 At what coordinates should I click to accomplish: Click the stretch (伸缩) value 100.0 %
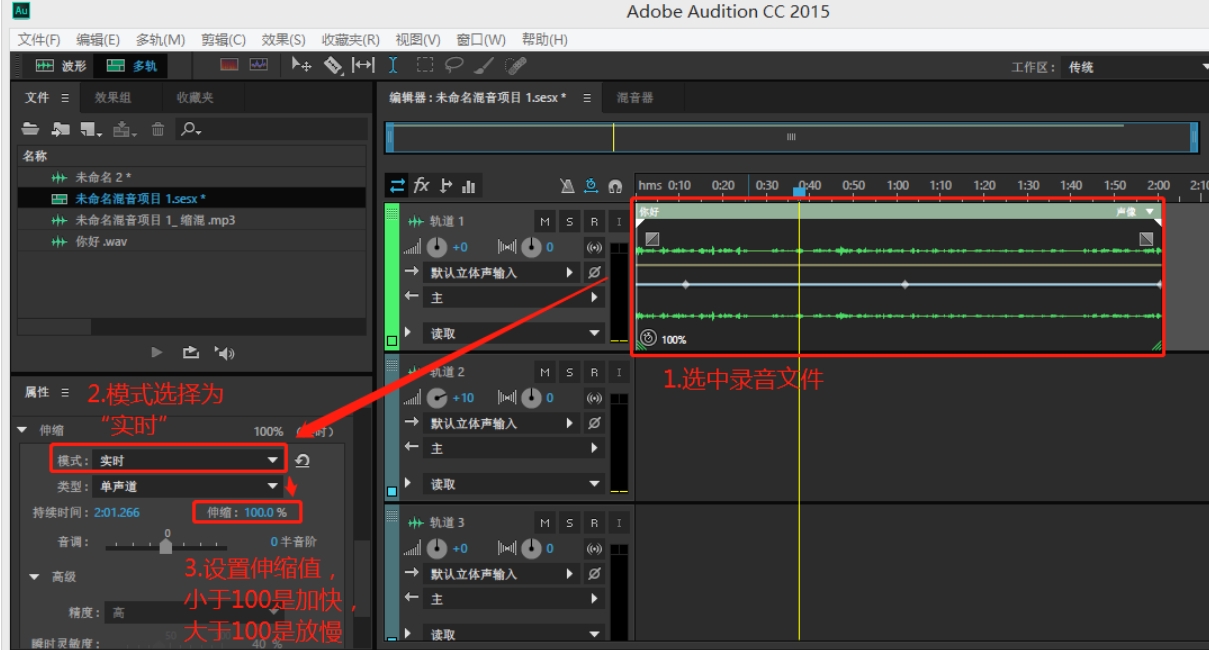(266, 512)
